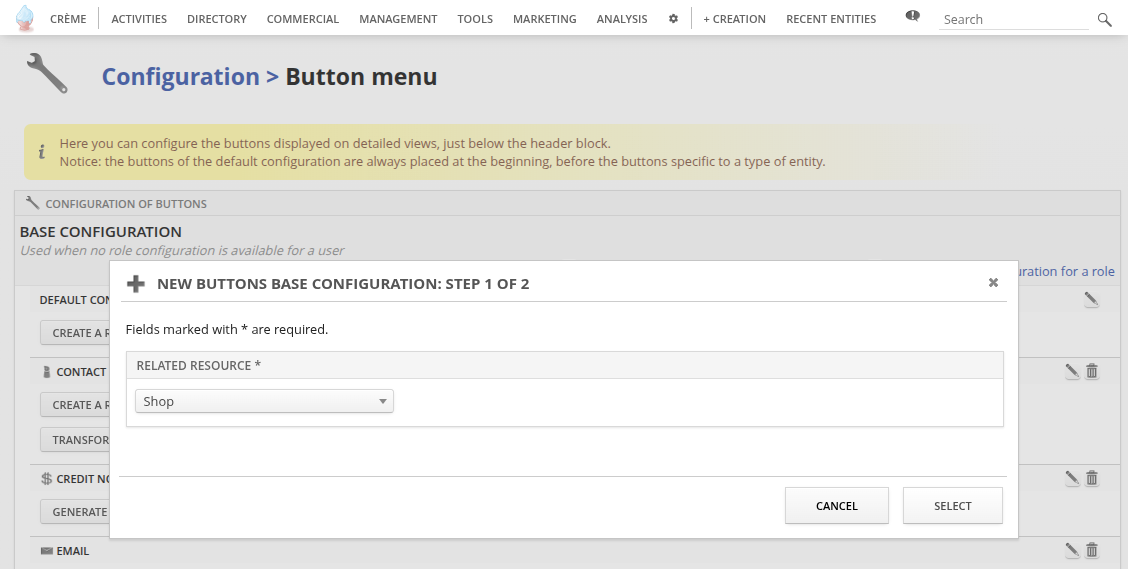
Task: Click the Related Resource field label
Action: pos(199,365)
